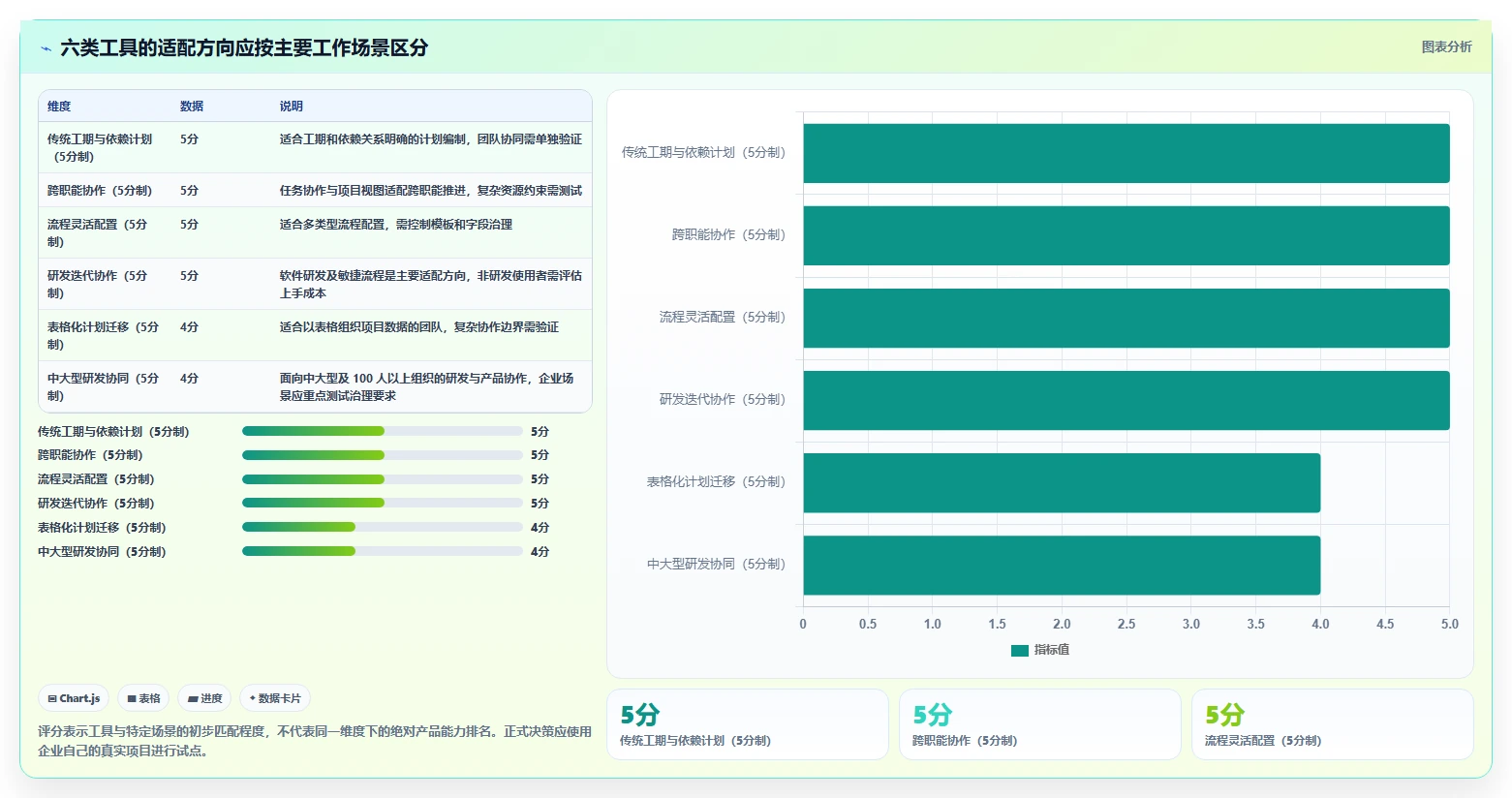Click 中大型研发协同 cell in the table

(103, 386)
